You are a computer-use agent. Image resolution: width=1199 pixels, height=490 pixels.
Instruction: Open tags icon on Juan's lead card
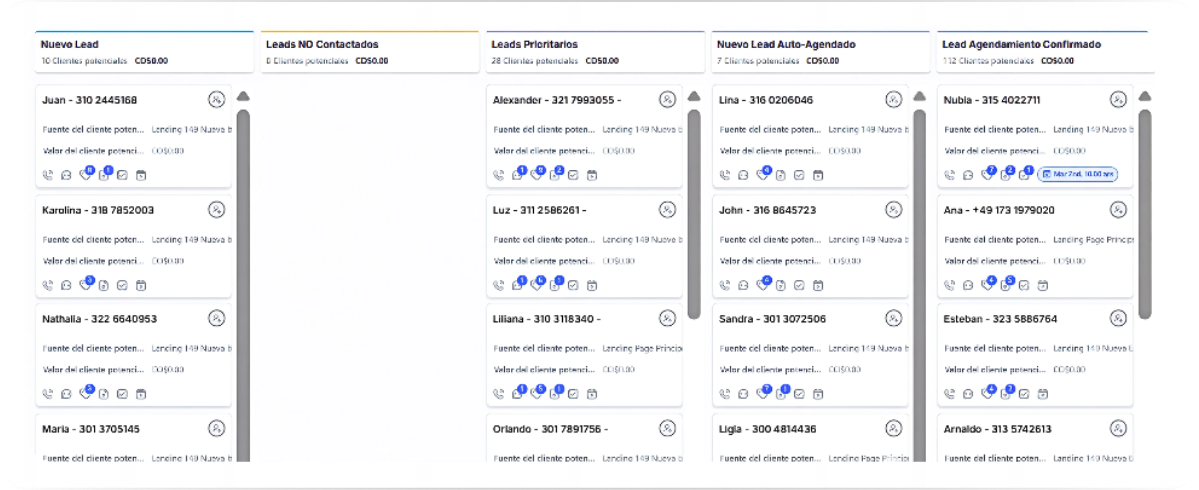pos(85,175)
